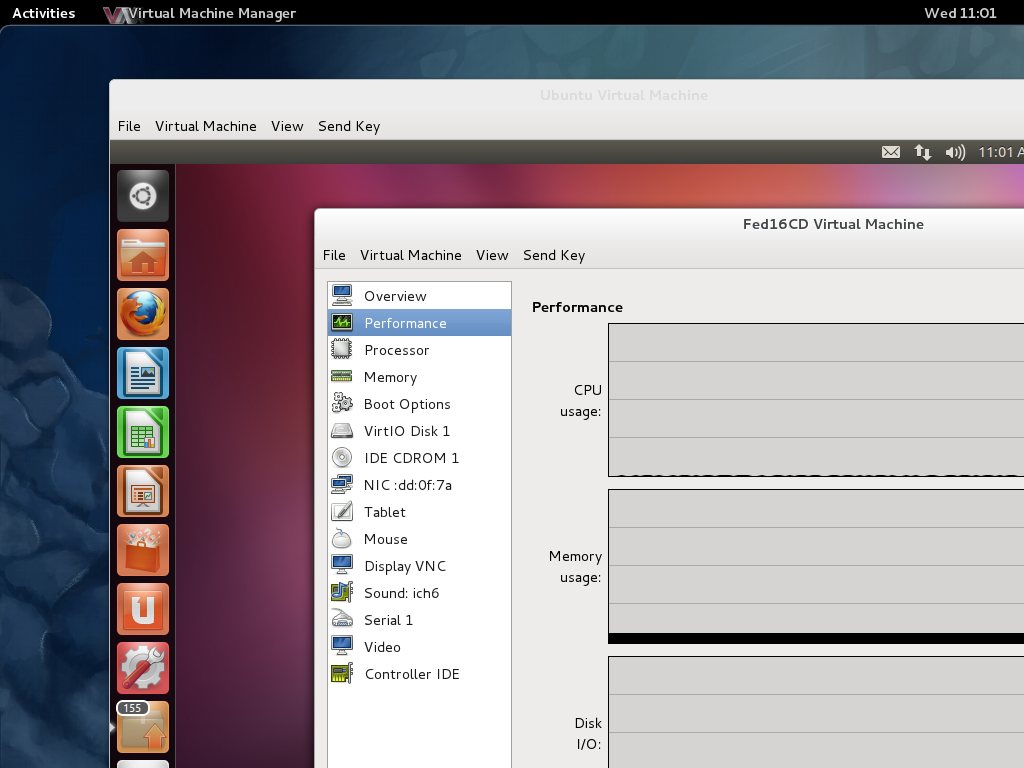Launch LibreOffice Calc from Ubuntu launcher
Viewport: 1024px width, 768px height.
(x=143, y=432)
